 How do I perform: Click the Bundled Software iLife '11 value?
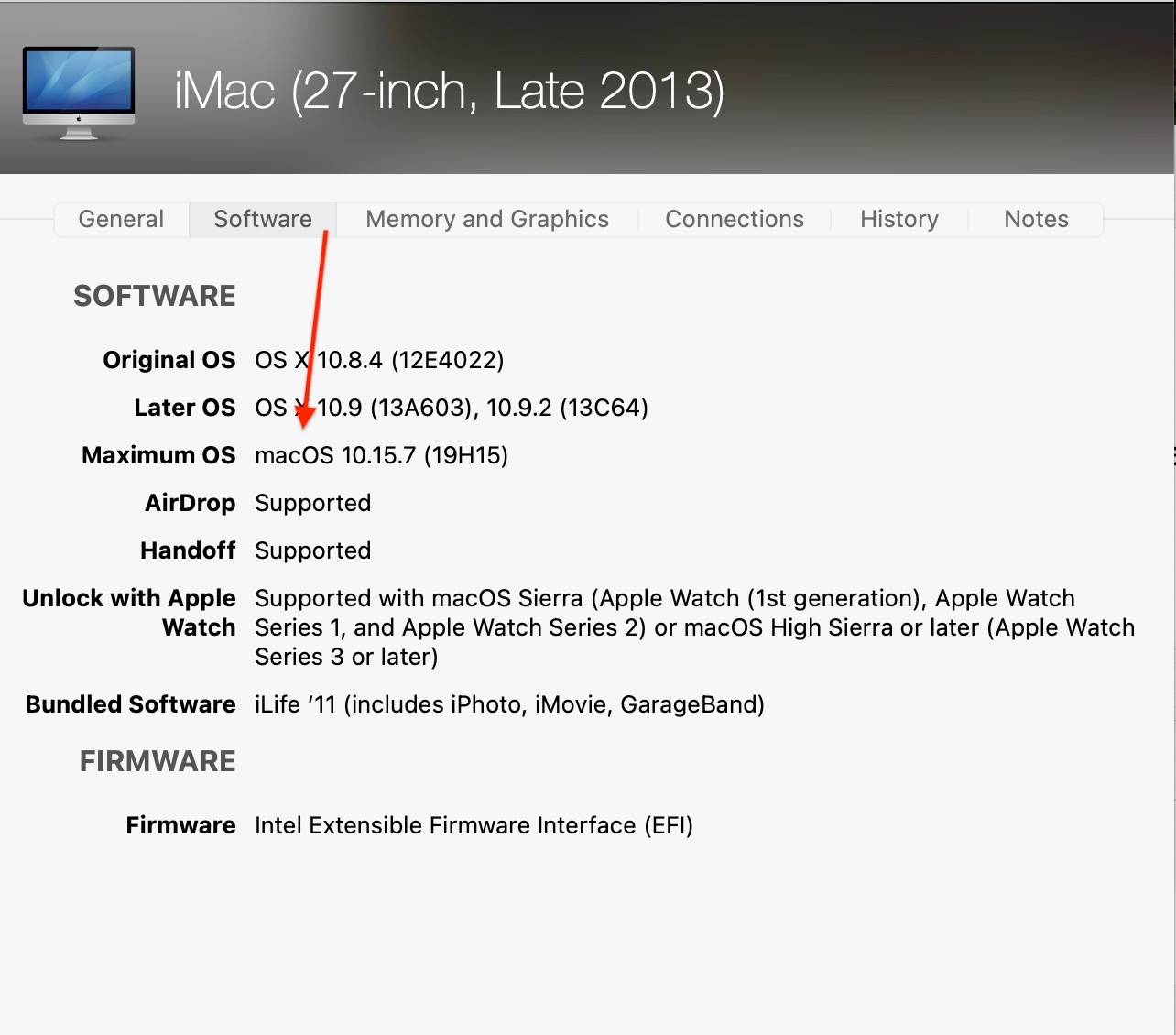pyautogui.click(x=509, y=704)
